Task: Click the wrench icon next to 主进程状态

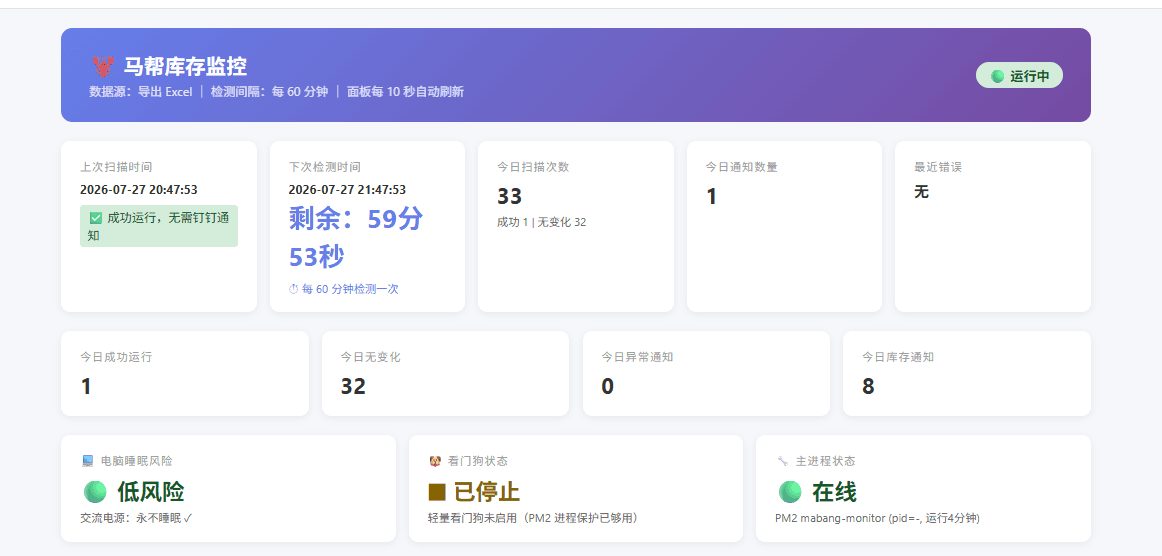Action: click(x=783, y=461)
